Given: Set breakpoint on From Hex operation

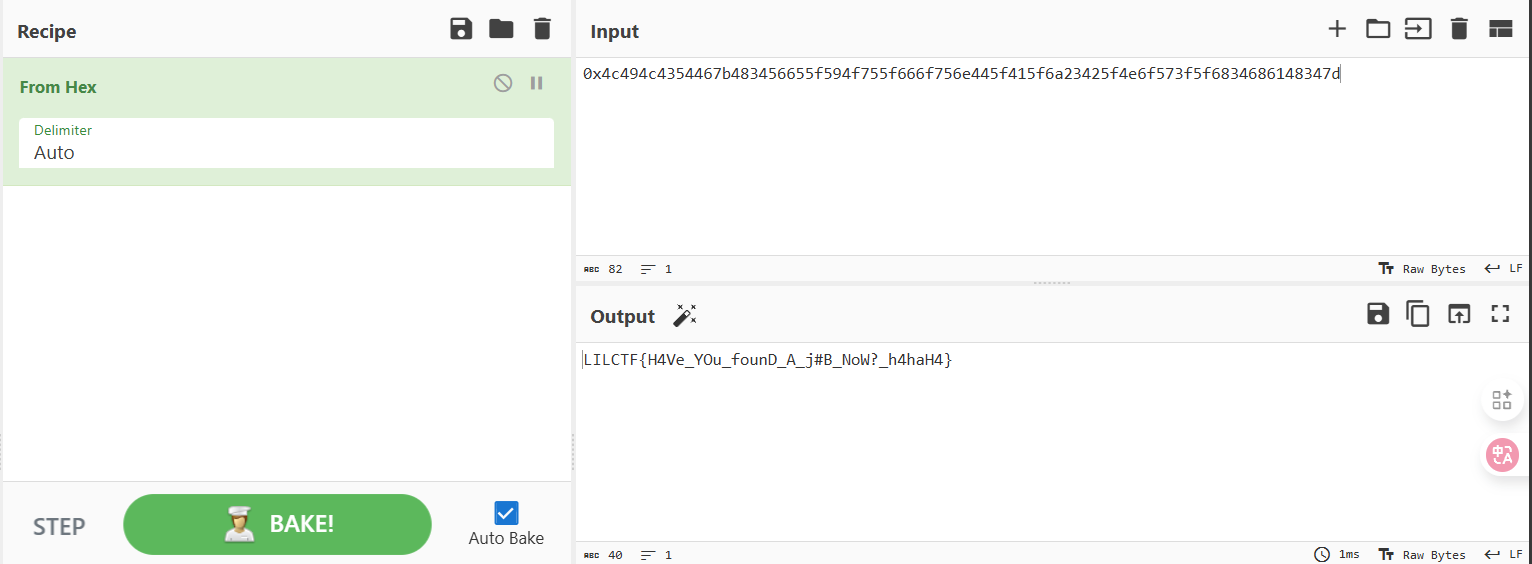Looking at the screenshot, I should point(537,83).
